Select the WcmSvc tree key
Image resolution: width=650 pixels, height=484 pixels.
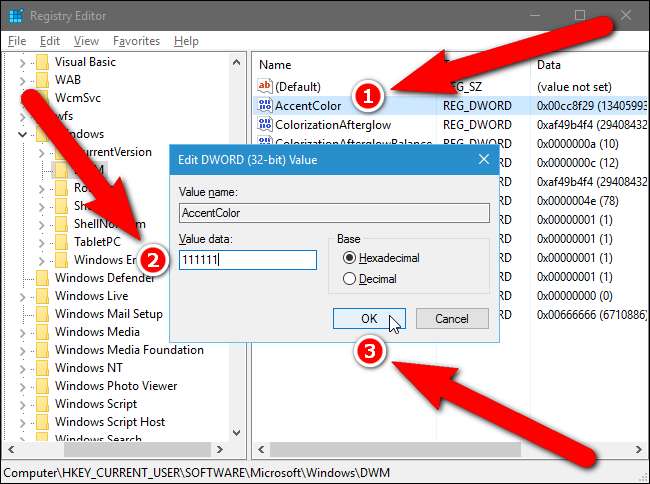click(x=78, y=98)
